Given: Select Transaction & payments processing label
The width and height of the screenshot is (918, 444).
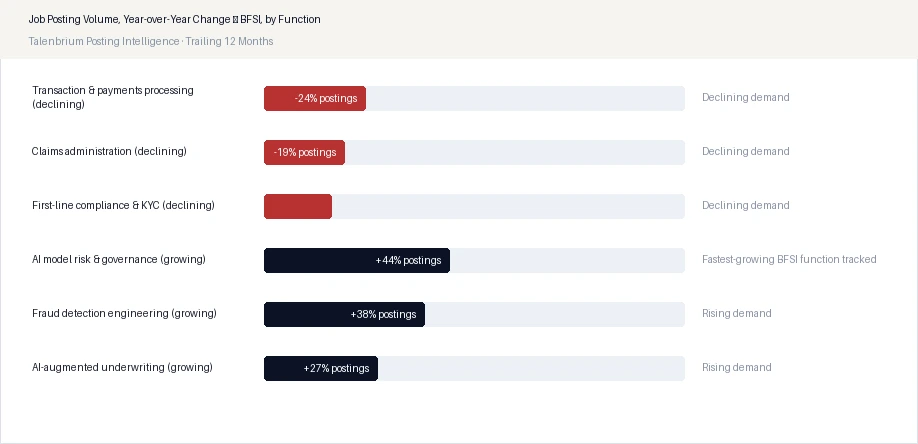Looking at the screenshot, I should click(x=113, y=97).
